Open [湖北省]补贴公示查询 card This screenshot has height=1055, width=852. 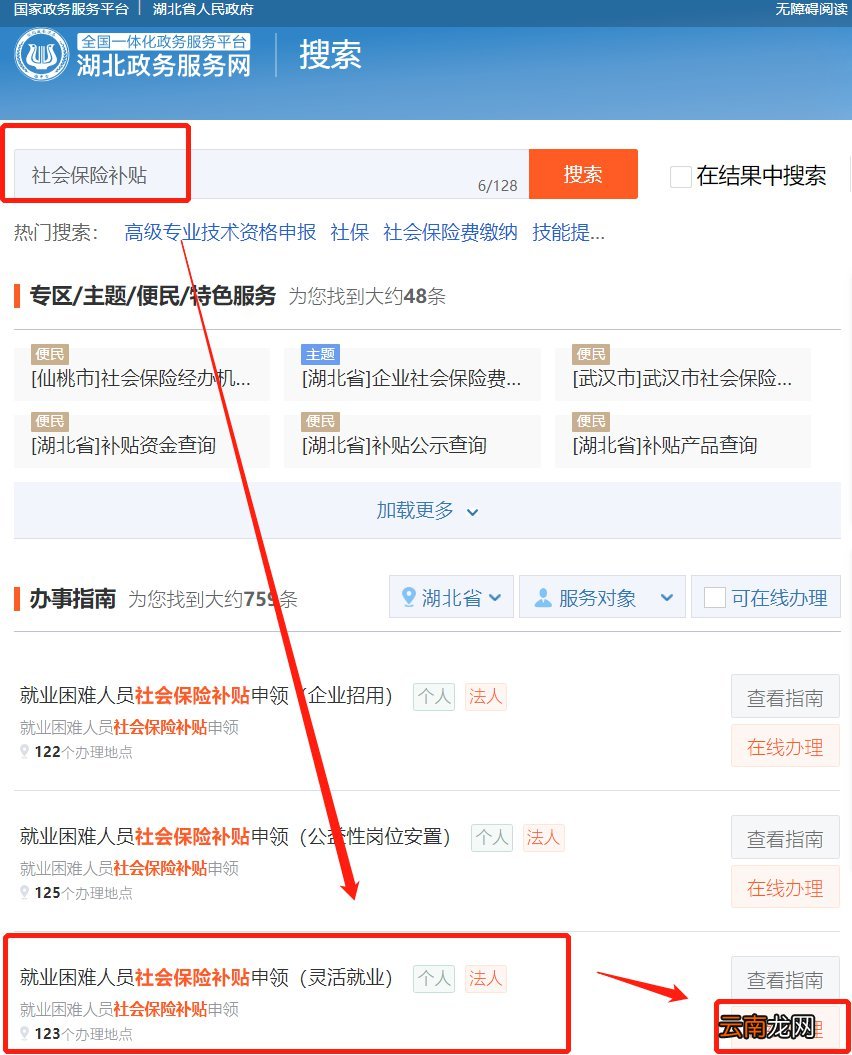pyautogui.click(x=413, y=440)
